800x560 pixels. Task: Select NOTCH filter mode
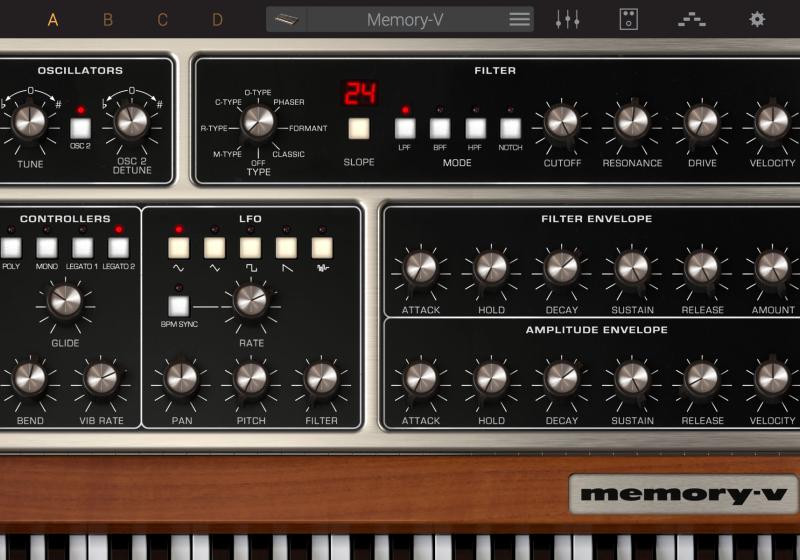[511, 129]
